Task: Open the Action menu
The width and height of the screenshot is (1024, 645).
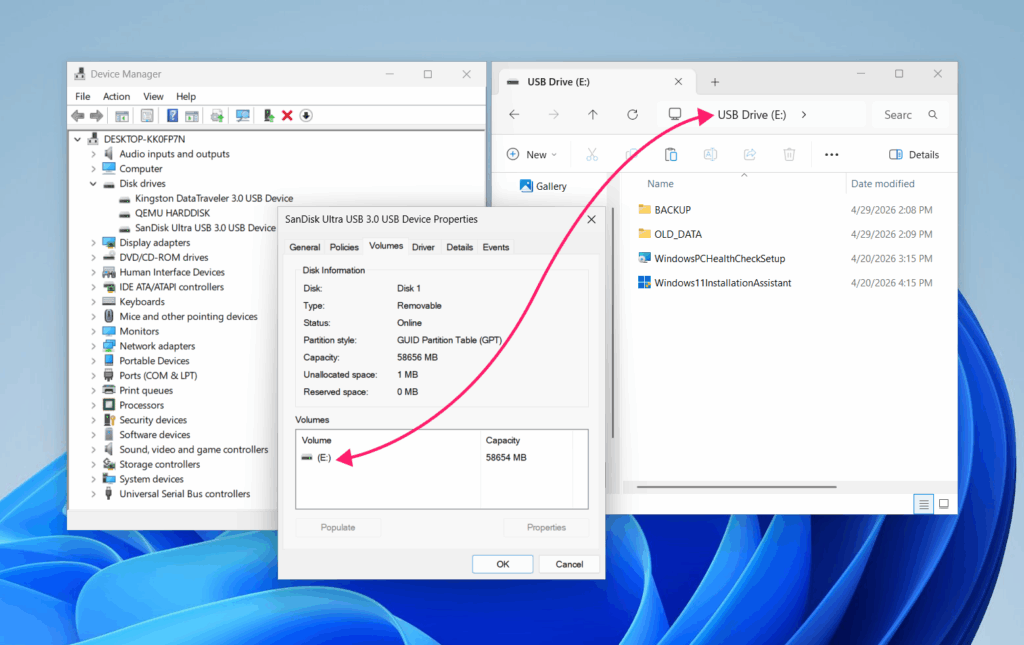Action: (116, 97)
